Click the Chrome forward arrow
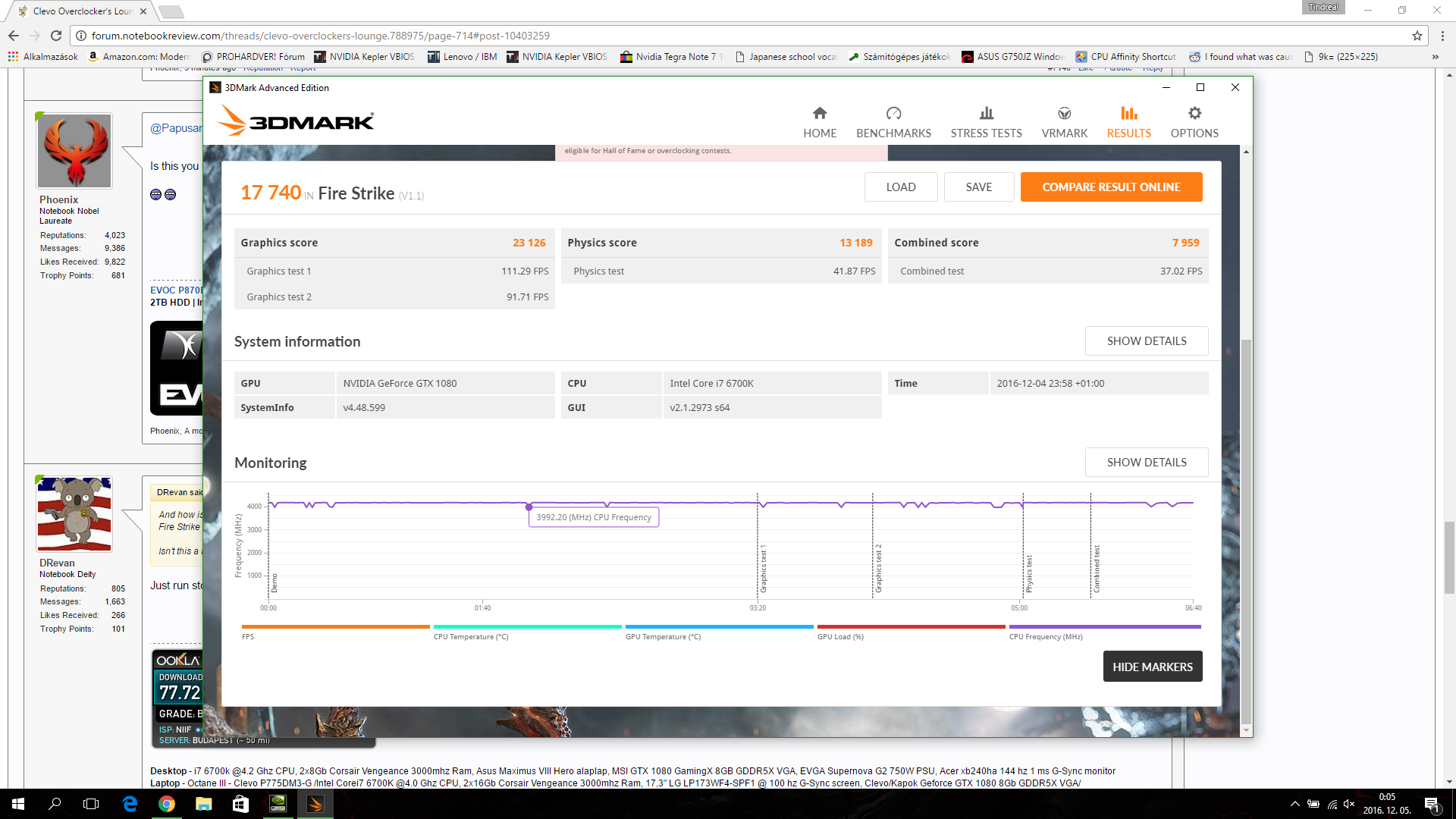The image size is (1456, 819). [35, 36]
